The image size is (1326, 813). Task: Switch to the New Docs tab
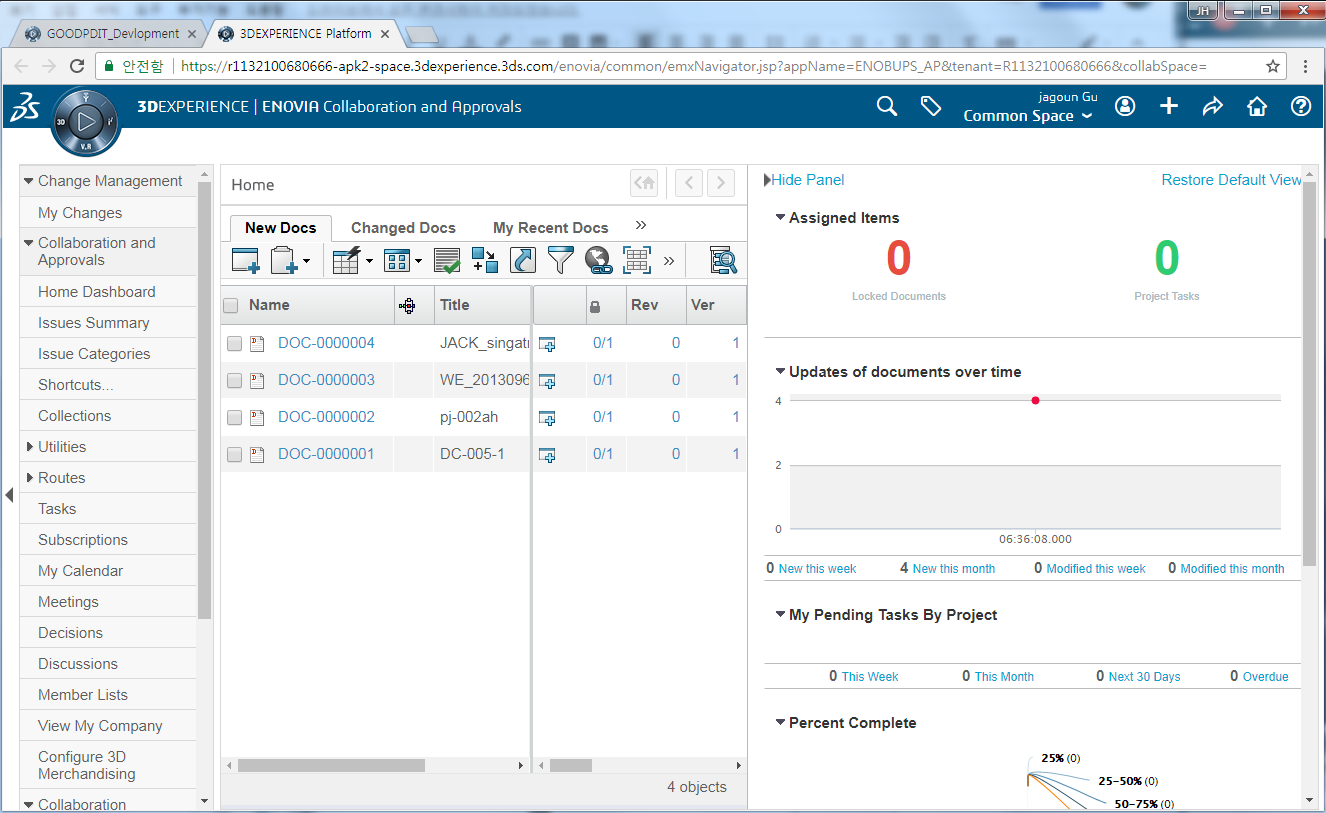coord(280,228)
